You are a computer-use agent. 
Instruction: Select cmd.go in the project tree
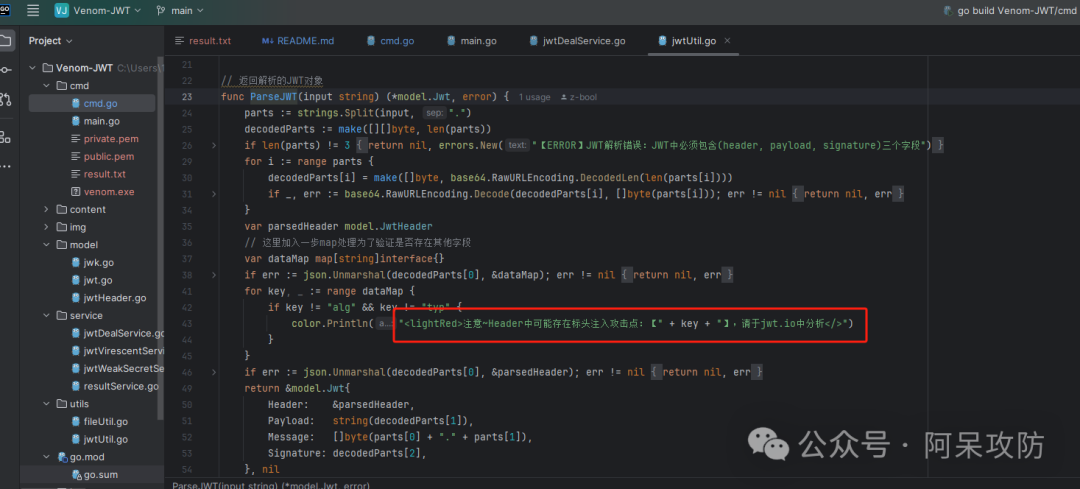pyautogui.click(x=92, y=103)
